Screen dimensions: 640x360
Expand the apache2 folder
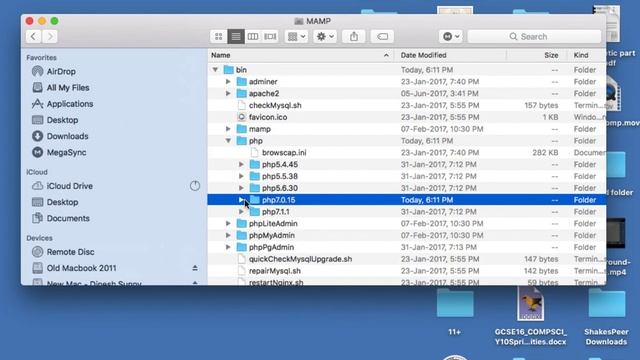228,93
